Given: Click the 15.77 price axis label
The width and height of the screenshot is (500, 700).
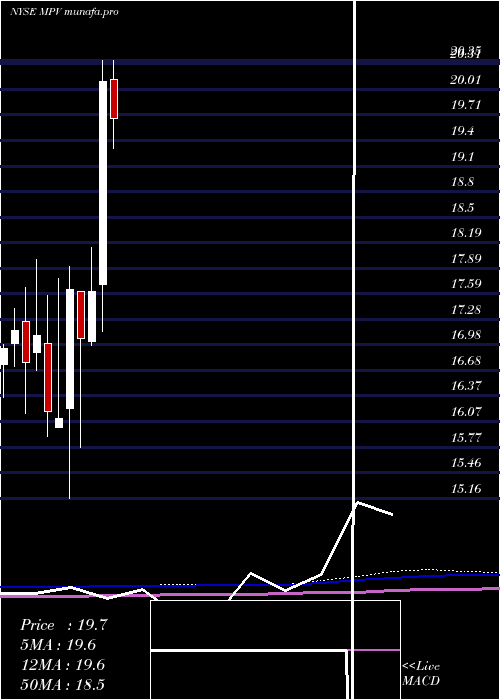Looking at the screenshot, I should (x=466, y=438).
